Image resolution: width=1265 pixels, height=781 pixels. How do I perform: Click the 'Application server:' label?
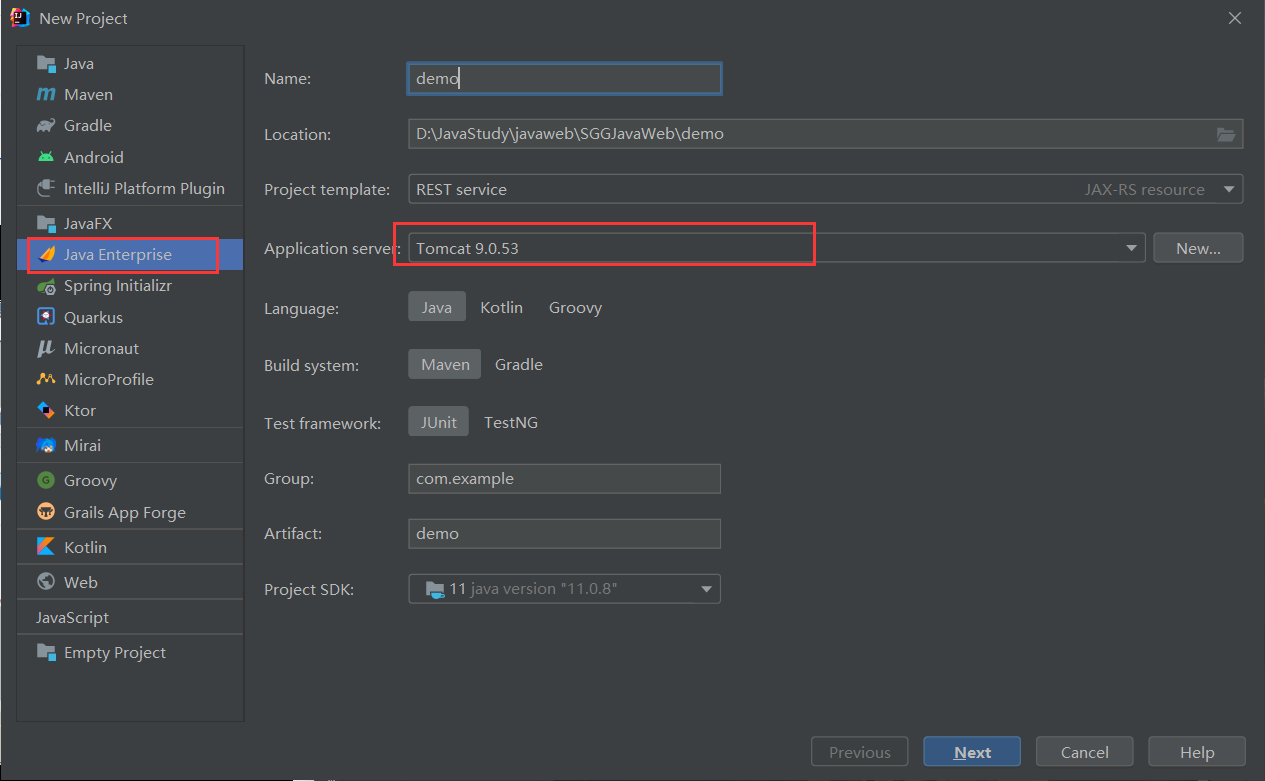point(331,249)
